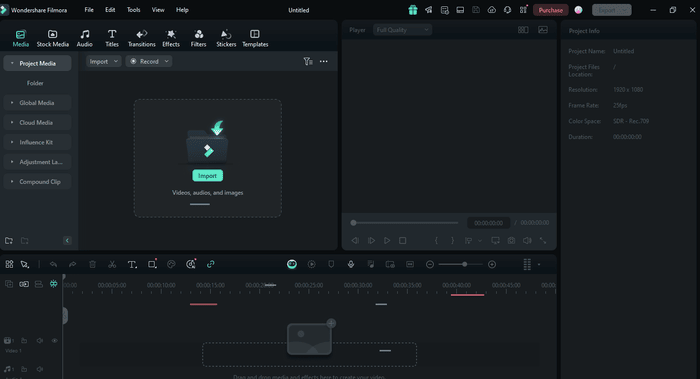Click the Play button in player
The image size is (700, 379).
pos(387,241)
